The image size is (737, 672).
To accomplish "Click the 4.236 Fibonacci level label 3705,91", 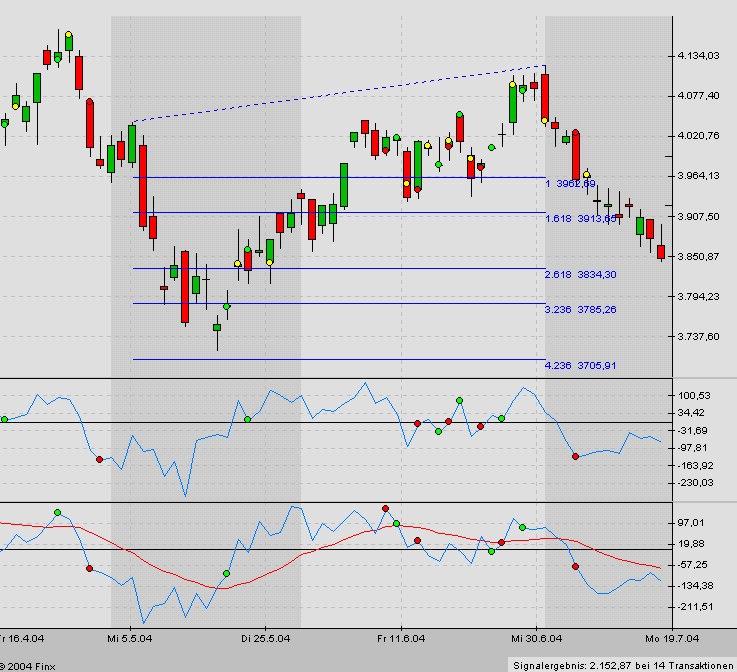I will [x=580, y=366].
